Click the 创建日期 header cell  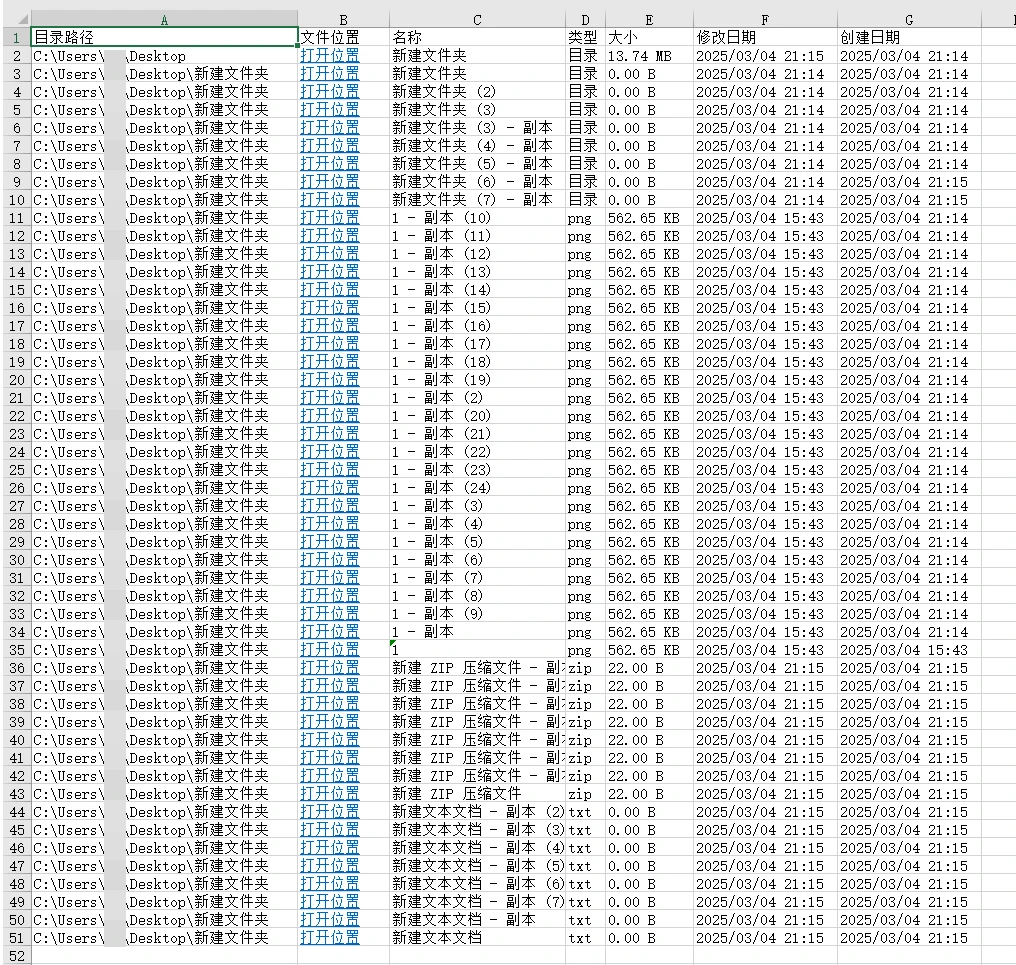point(908,37)
